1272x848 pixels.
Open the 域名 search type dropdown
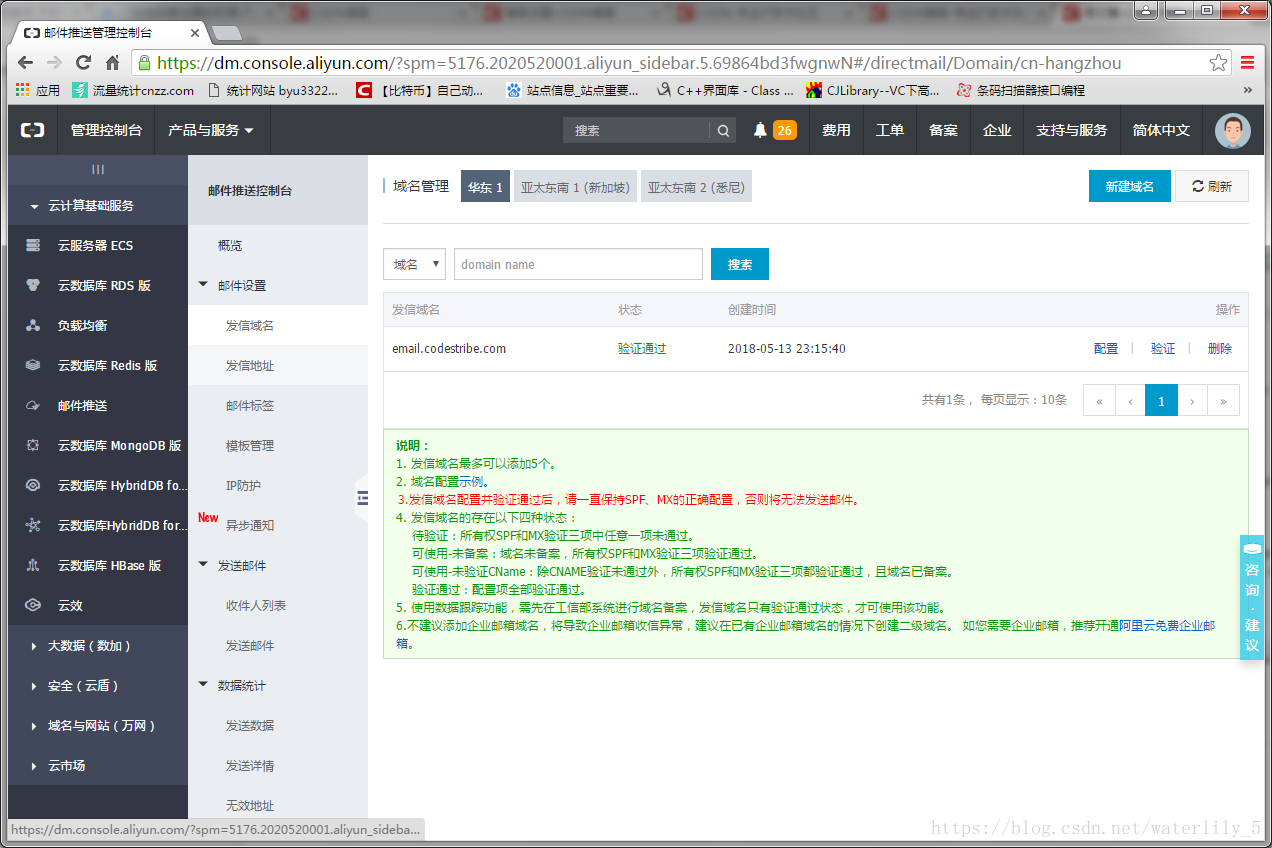[414, 265]
